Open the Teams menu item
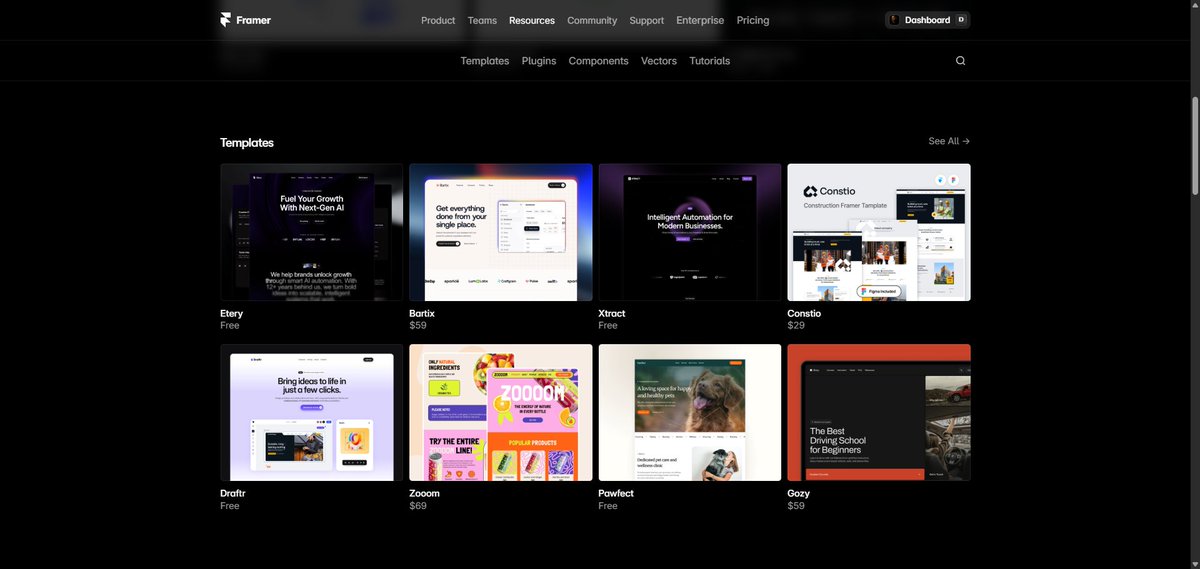1200x569 pixels. tap(482, 20)
